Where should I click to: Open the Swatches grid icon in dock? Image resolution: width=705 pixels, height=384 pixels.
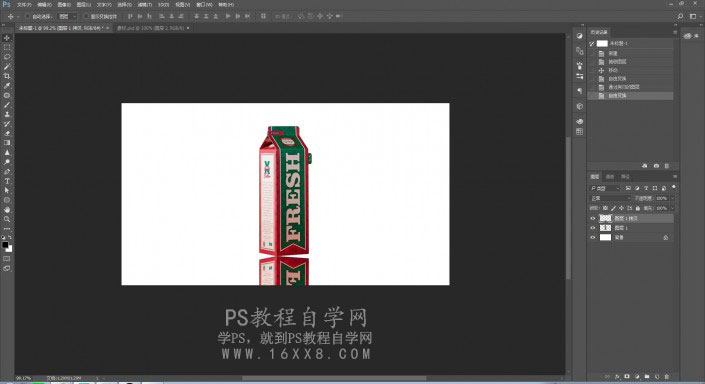pyautogui.click(x=580, y=132)
